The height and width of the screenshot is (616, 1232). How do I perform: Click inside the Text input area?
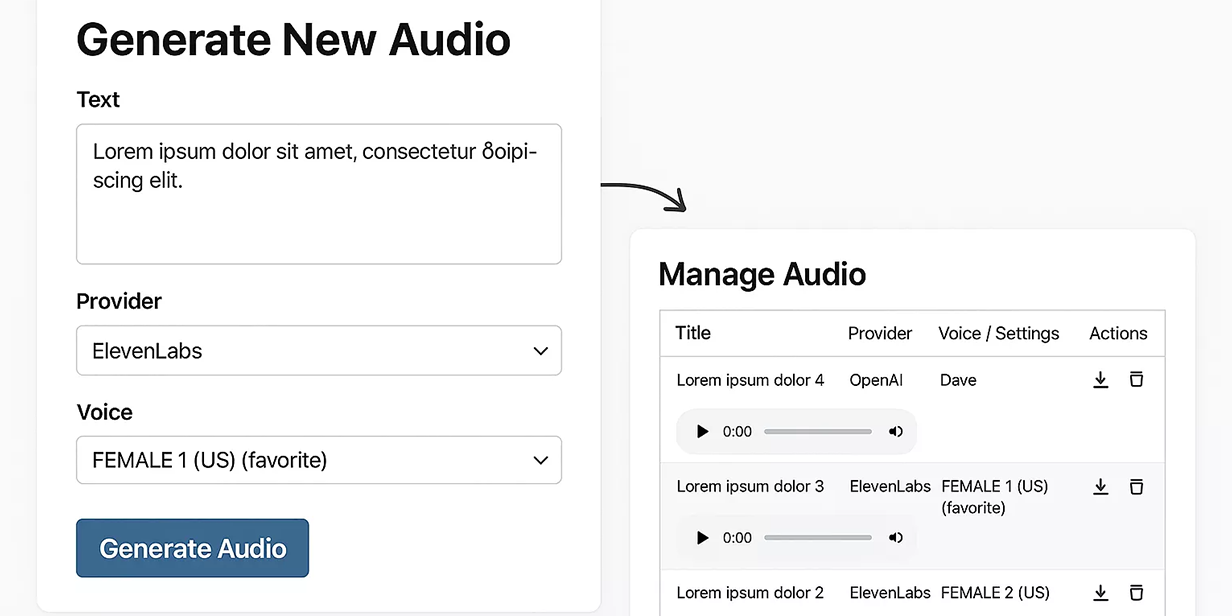click(319, 193)
